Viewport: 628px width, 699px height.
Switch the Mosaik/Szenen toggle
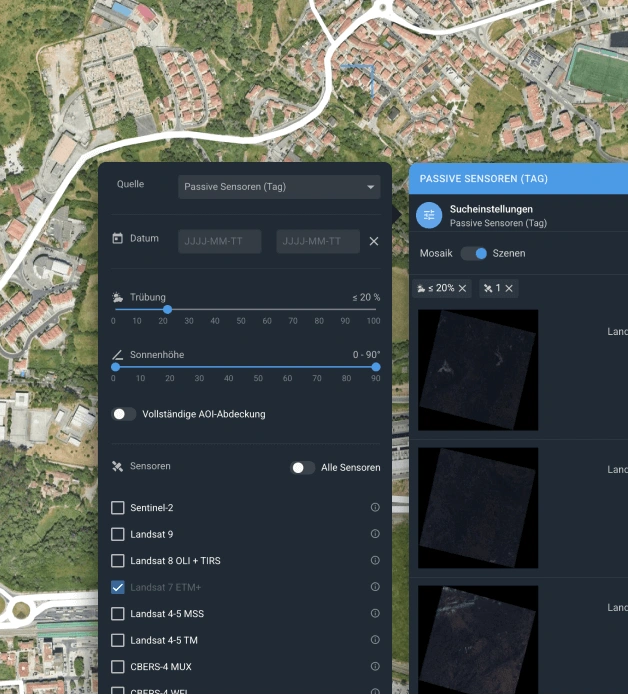point(475,253)
